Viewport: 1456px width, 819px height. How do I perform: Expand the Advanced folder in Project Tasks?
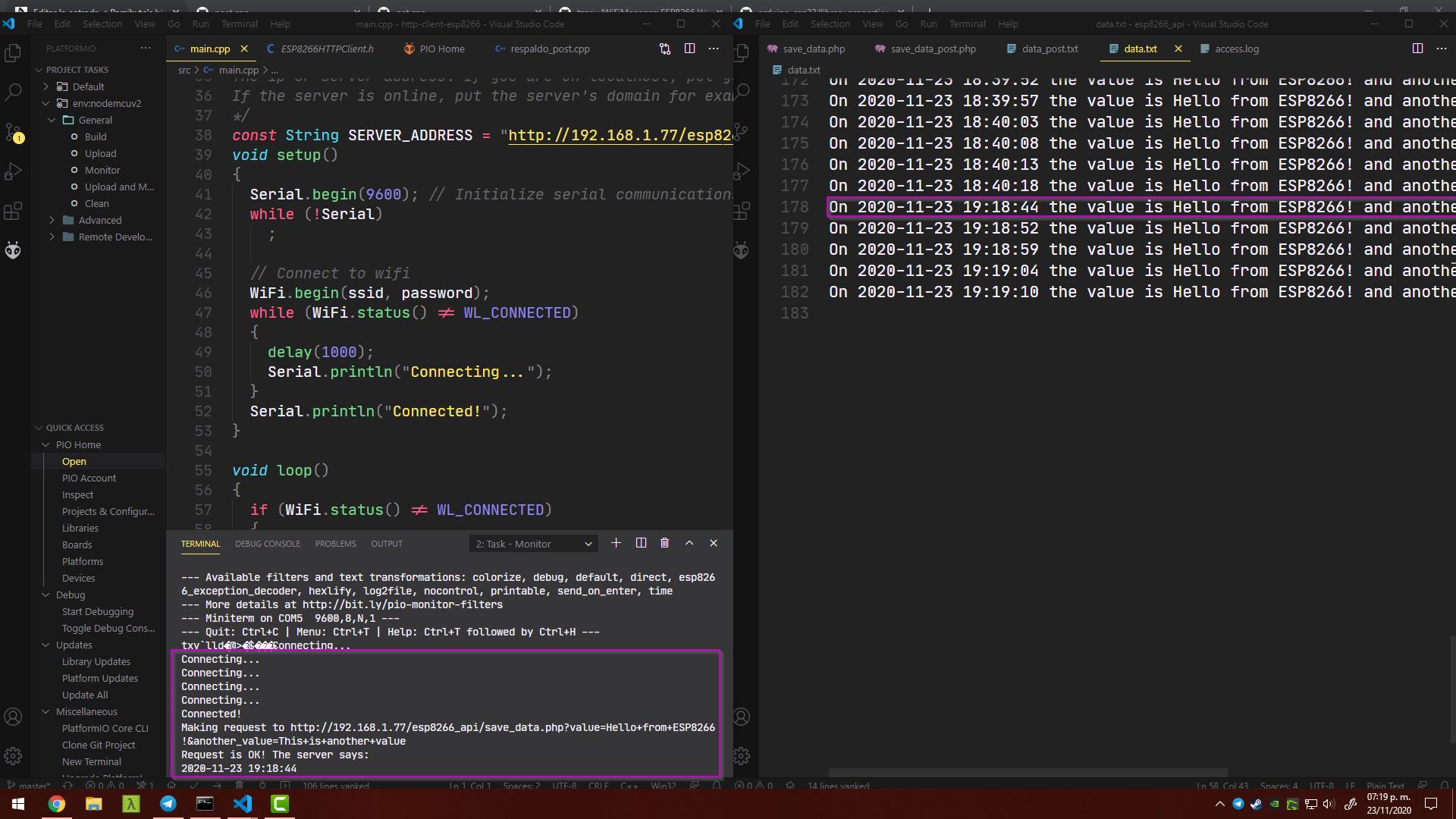coord(99,220)
